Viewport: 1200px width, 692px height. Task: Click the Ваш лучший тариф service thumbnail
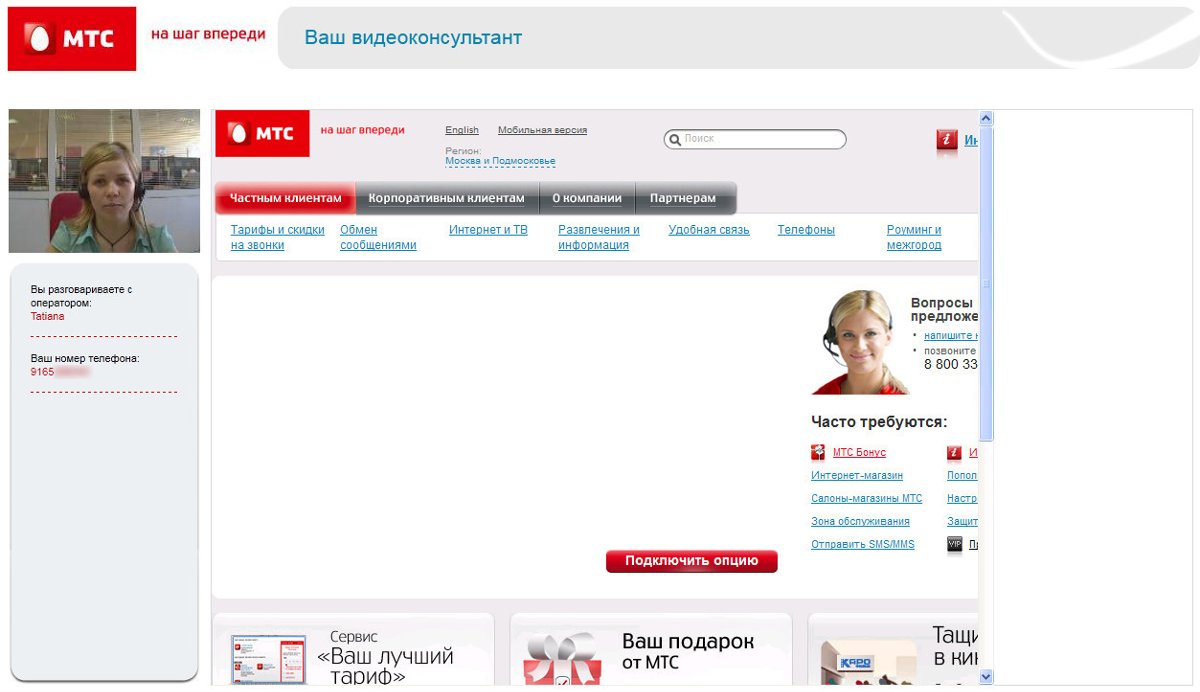(x=268, y=659)
